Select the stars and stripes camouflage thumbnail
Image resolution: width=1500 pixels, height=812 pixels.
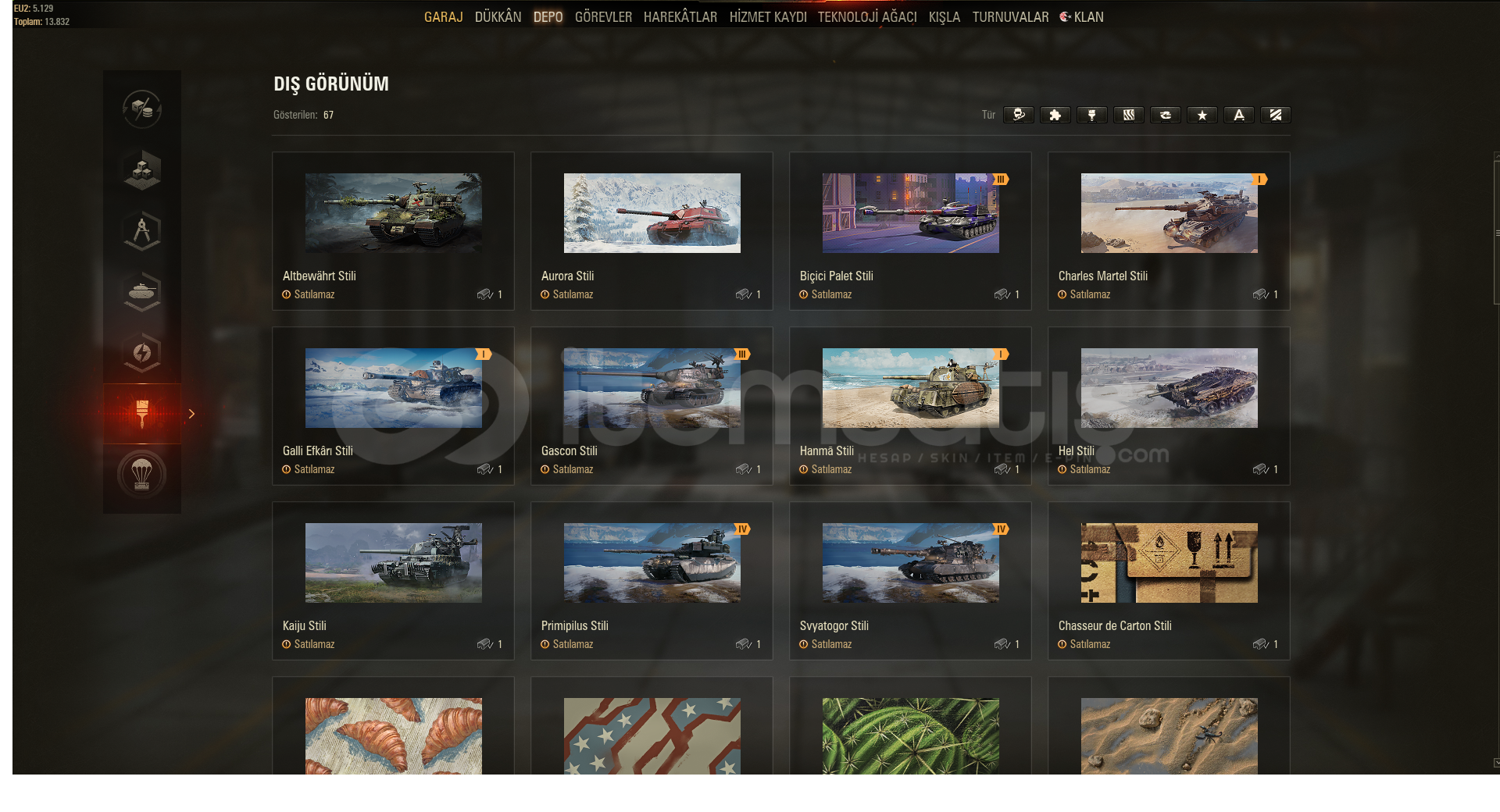[652, 736]
